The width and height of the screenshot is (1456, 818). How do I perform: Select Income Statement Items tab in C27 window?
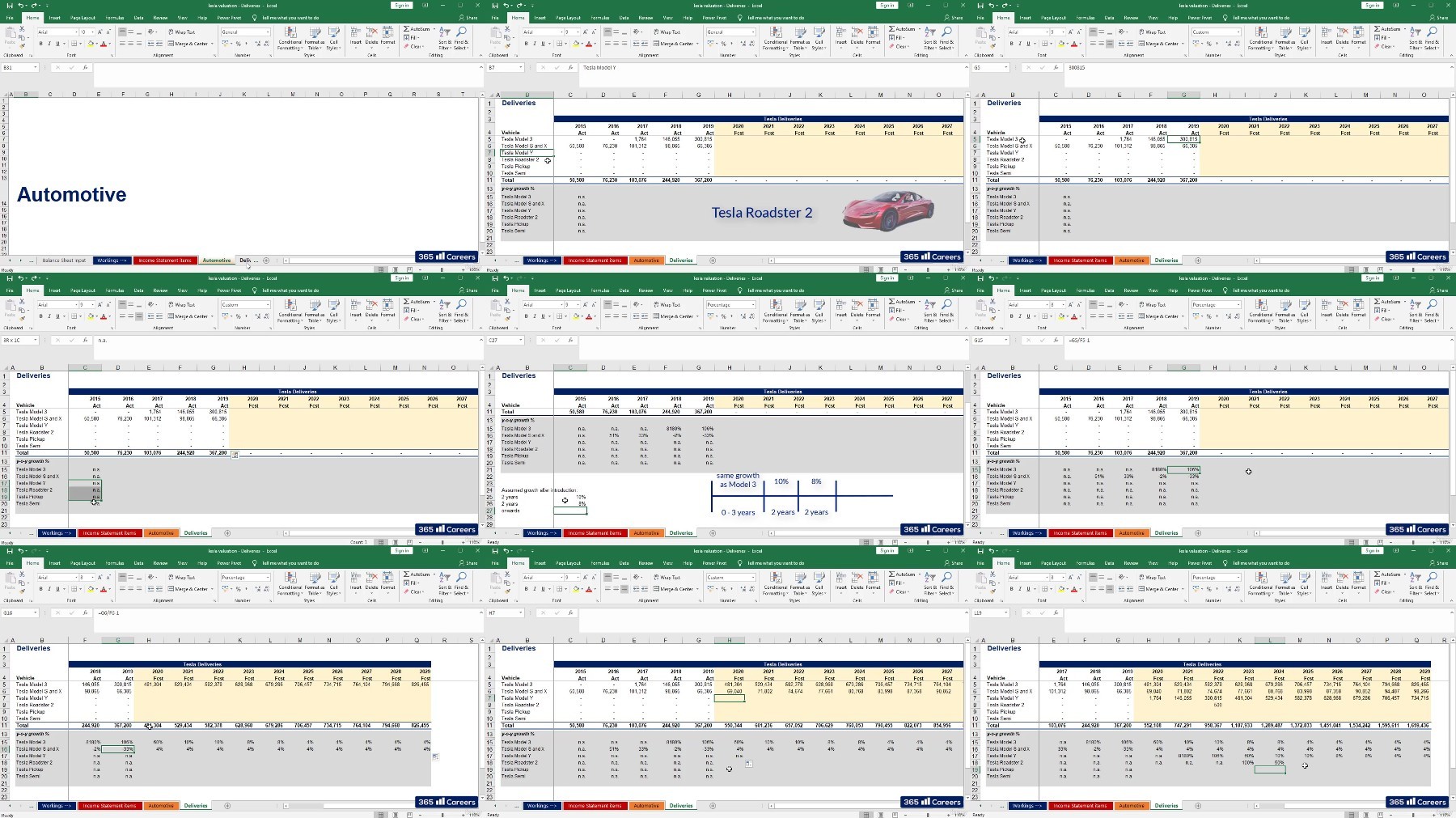pyautogui.click(x=595, y=533)
